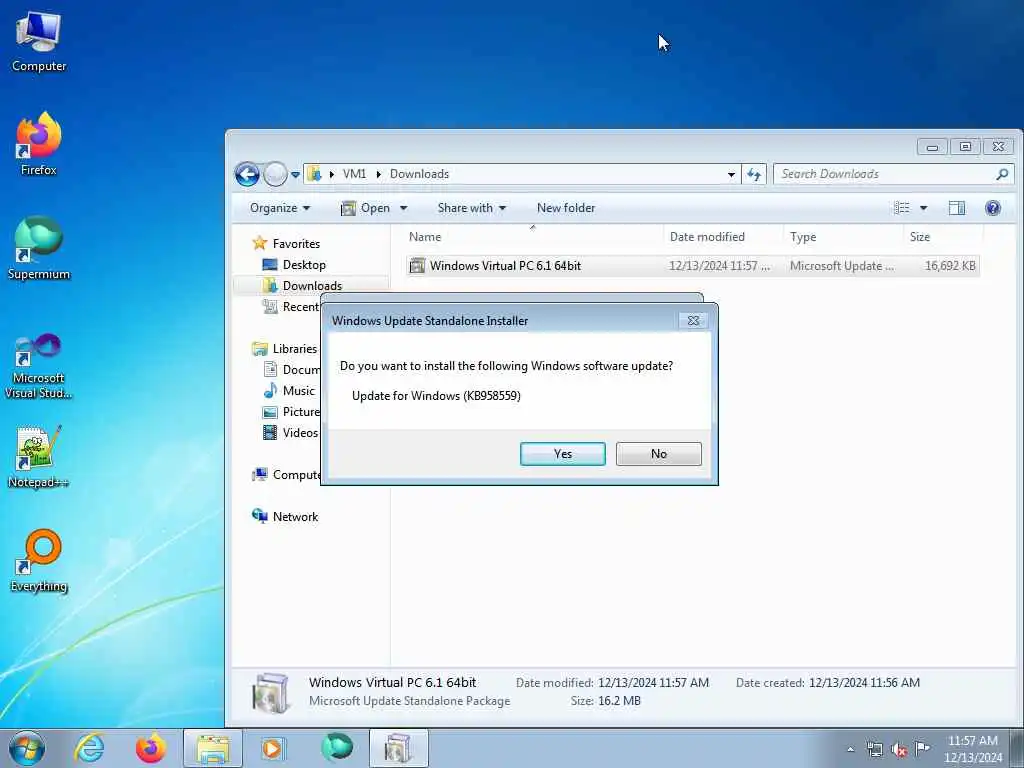1024x768 pixels.
Task: Decline the update install with No
Action: (x=658, y=454)
